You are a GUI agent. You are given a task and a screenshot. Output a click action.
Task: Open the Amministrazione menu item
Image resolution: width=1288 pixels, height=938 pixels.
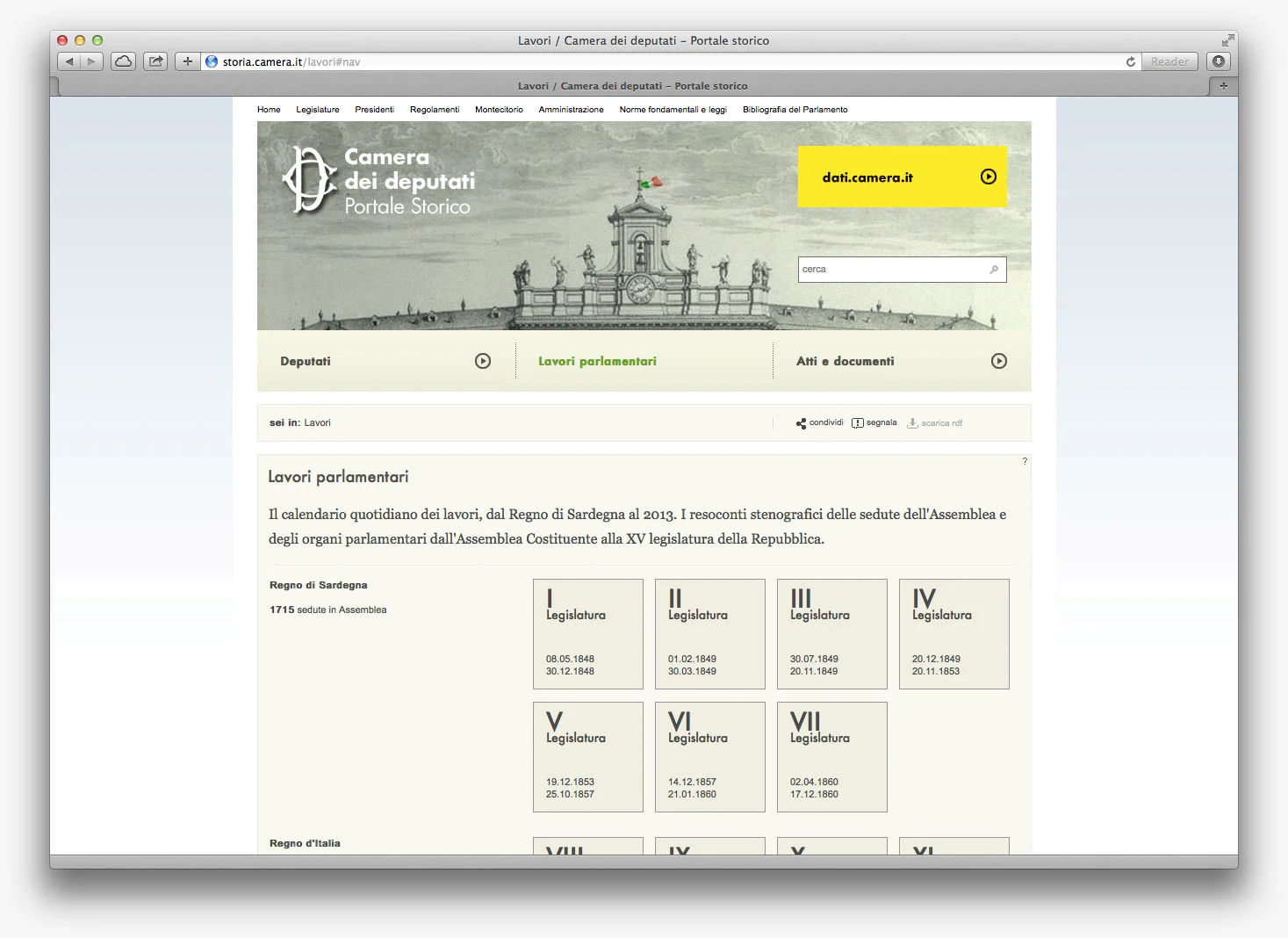(571, 110)
